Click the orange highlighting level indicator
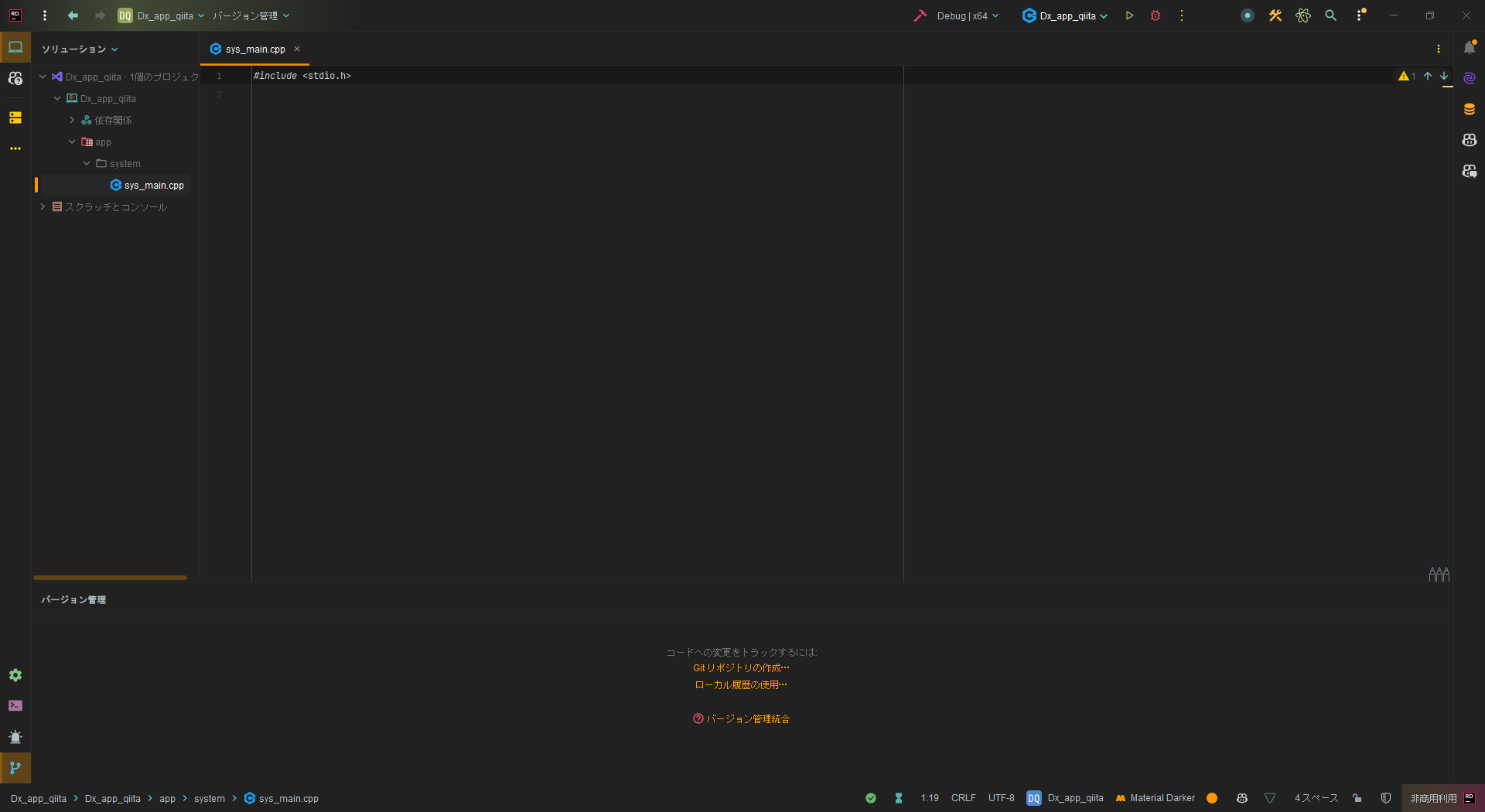The height and width of the screenshot is (812, 1485). pos(1211,798)
